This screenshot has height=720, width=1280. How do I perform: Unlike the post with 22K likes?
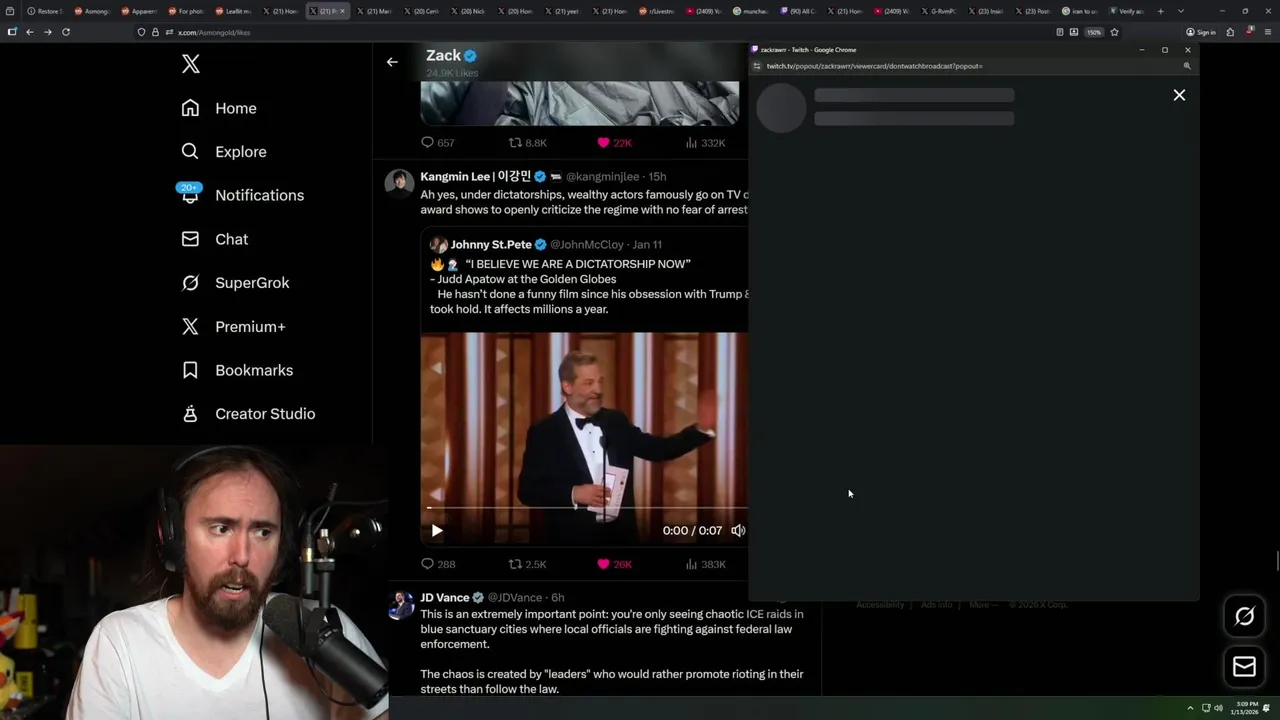point(614,143)
